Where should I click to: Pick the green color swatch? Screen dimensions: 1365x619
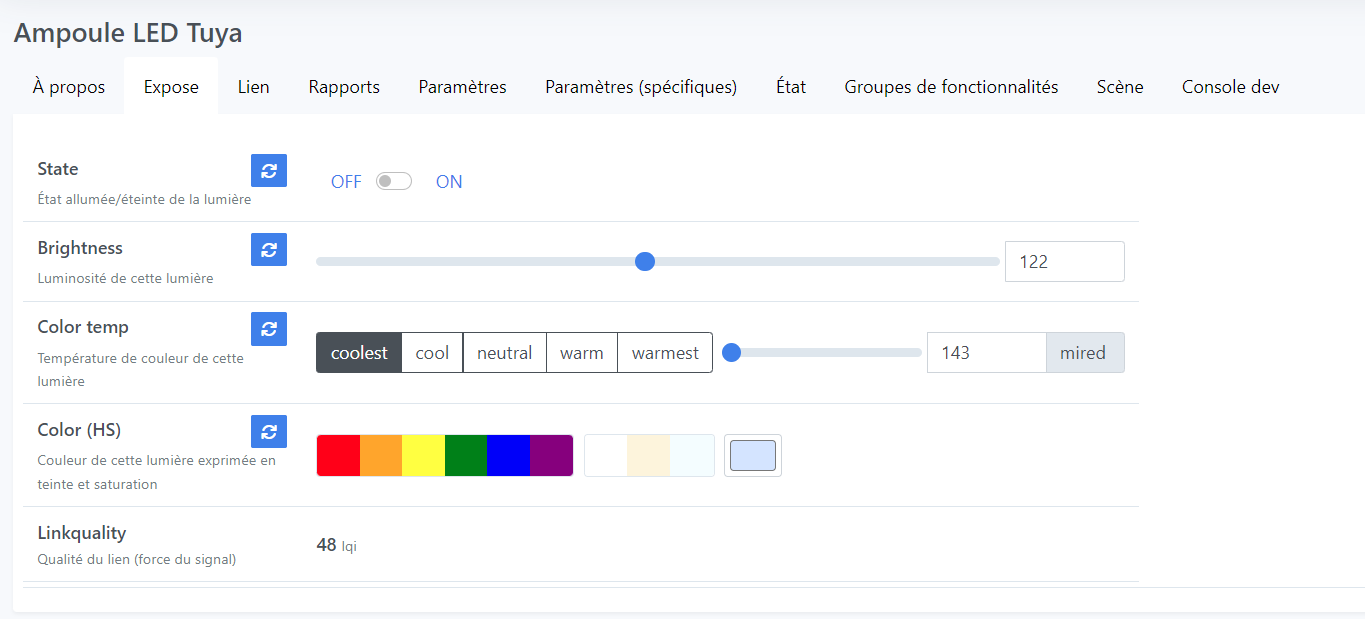466,456
